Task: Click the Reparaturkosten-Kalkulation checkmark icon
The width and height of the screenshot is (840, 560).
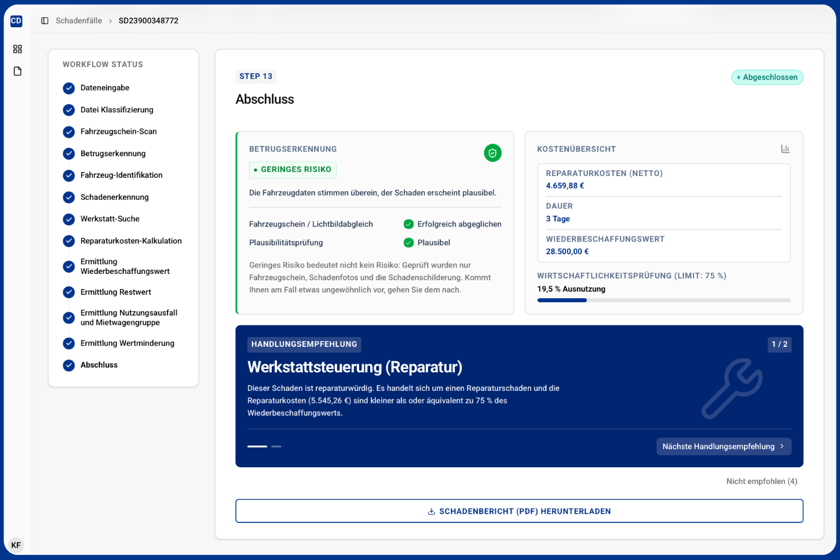Action: click(x=69, y=241)
